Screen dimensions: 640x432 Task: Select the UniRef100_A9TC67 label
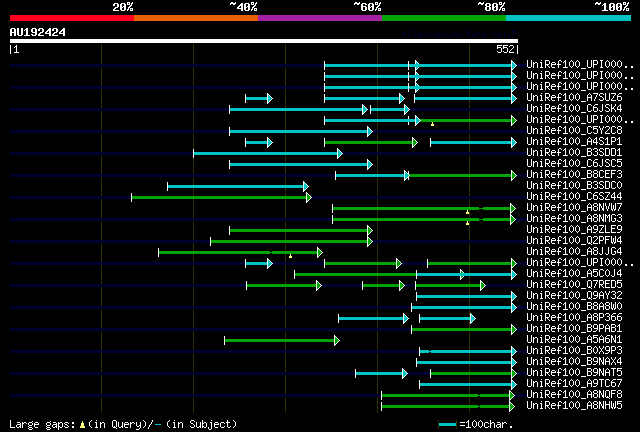pos(574,384)
